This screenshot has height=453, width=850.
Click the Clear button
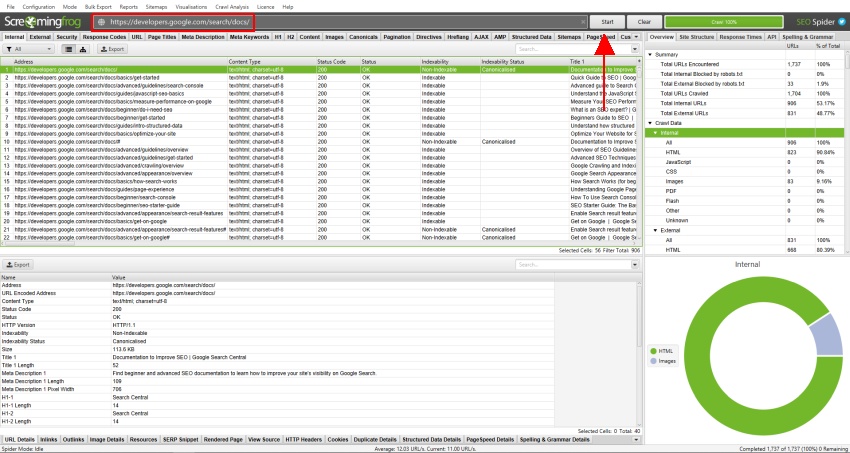point(644,22)
